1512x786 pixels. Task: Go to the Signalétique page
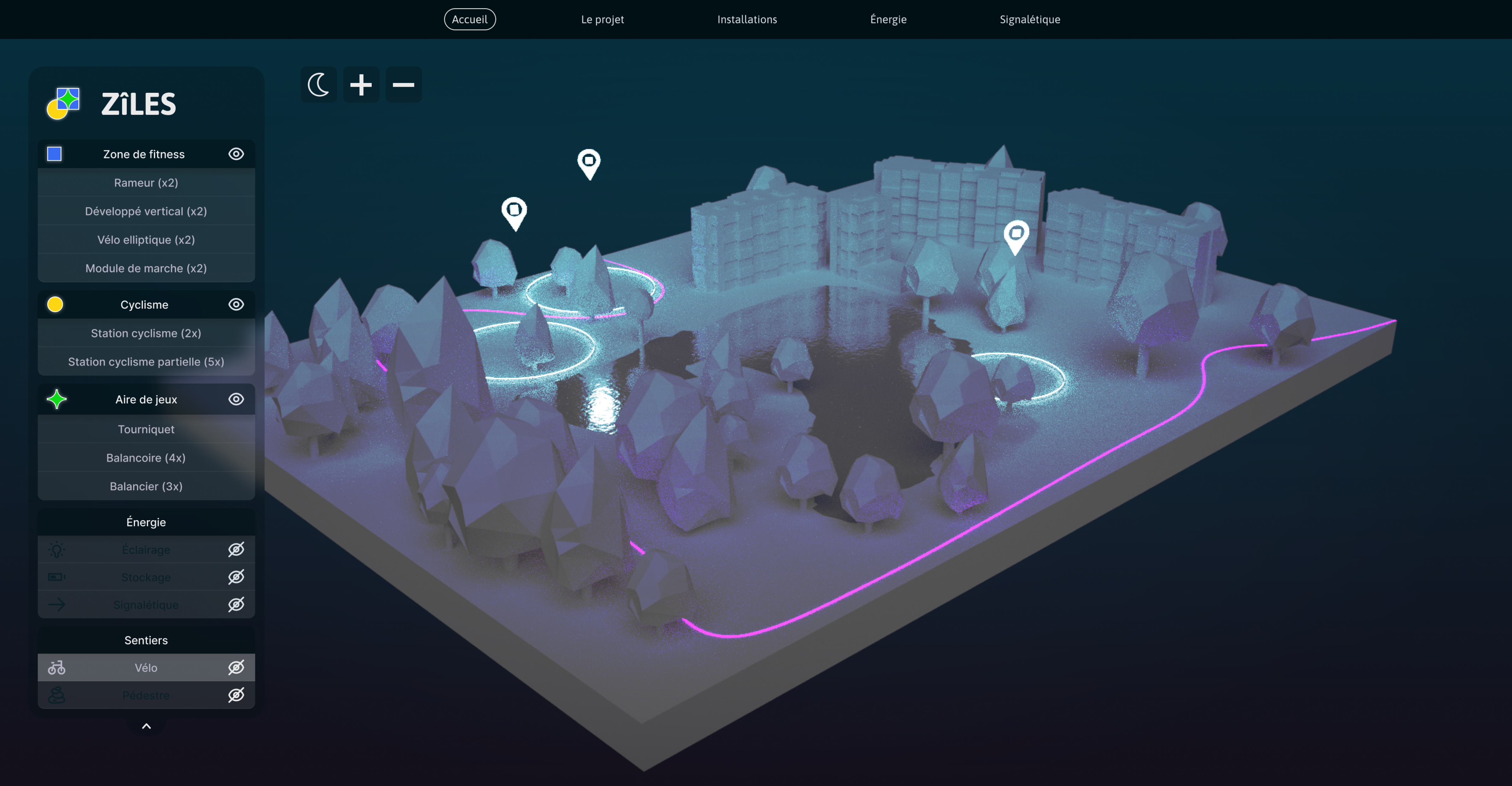pyautogui.click(x=1030, y=19)
